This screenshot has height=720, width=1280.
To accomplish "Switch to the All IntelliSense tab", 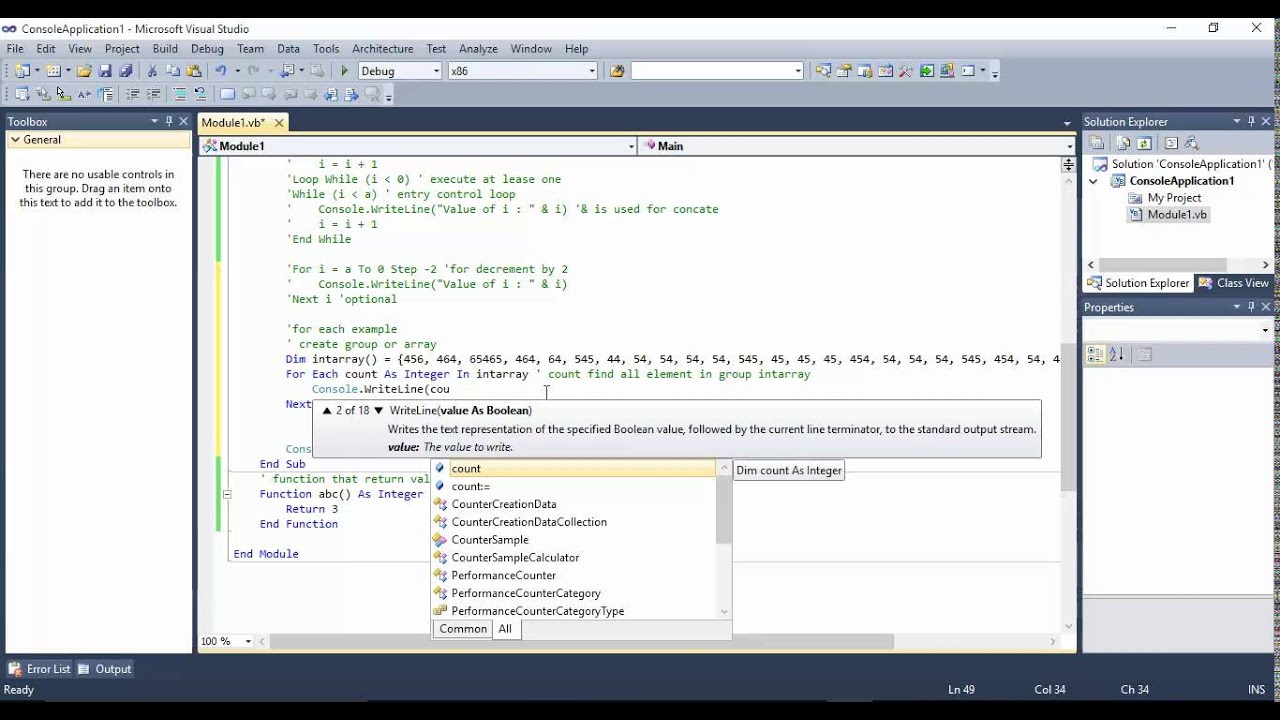I will pos(505,629).
